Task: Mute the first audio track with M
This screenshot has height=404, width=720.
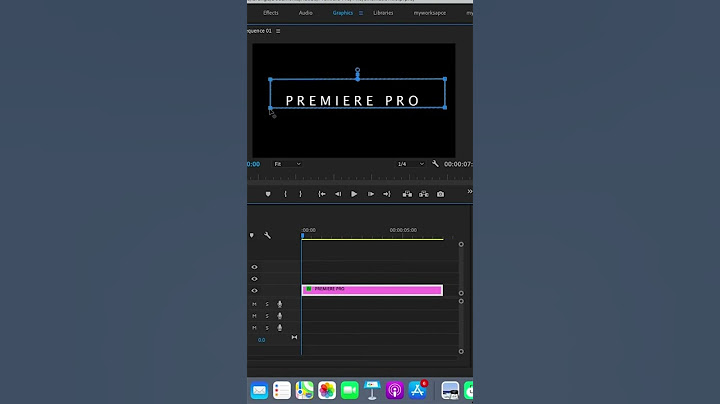Action: coord(254,304)
